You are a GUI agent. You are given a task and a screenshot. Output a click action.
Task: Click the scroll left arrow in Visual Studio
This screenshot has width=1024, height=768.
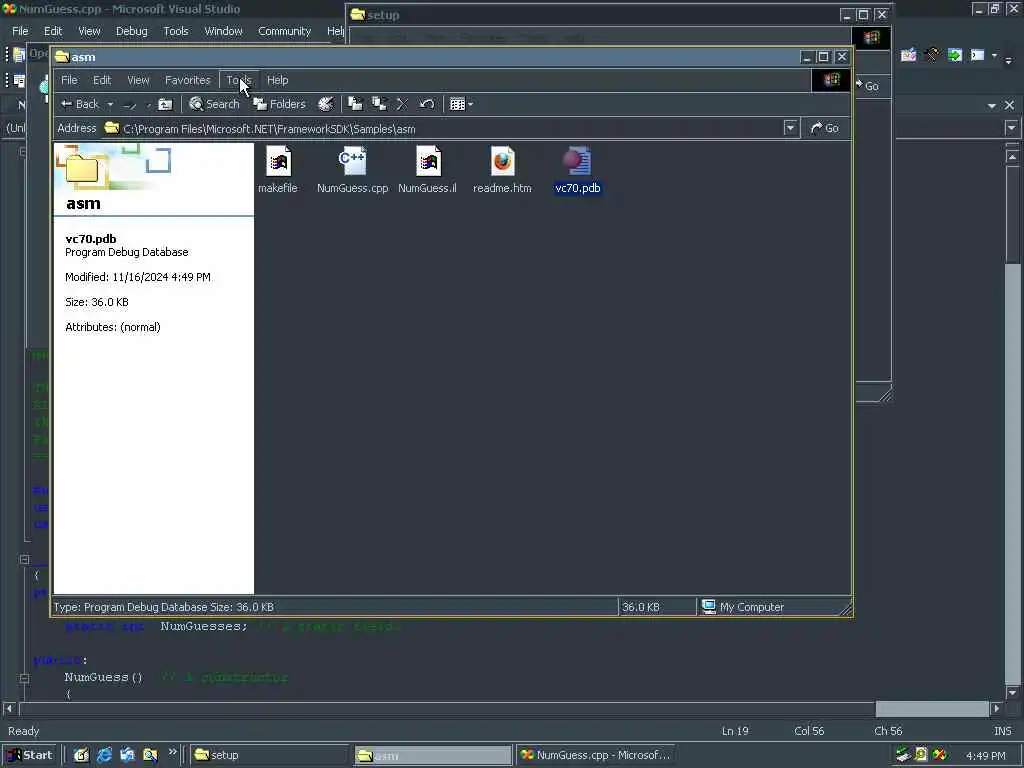coord(9,709)
